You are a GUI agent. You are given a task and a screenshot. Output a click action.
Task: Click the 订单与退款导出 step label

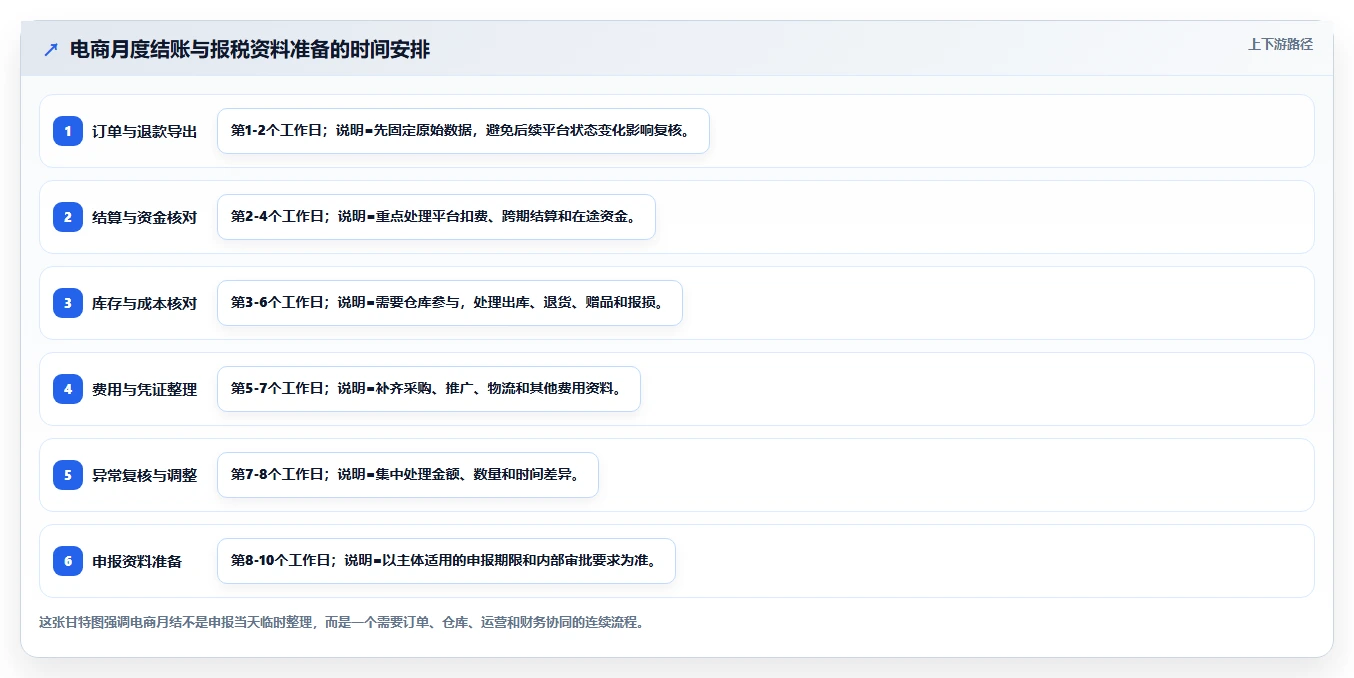click(145, 131)
